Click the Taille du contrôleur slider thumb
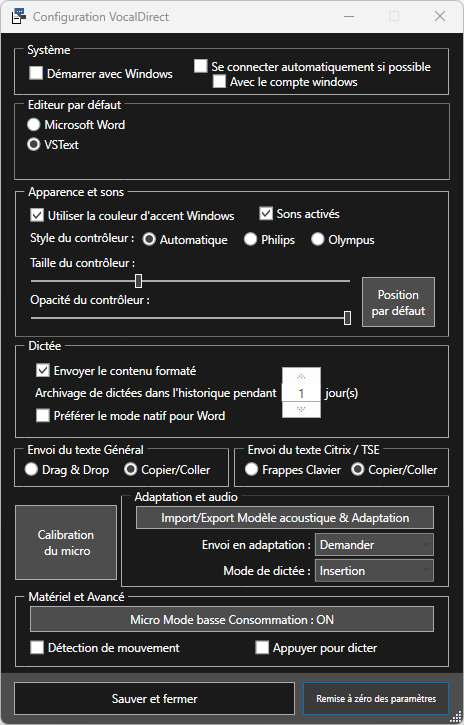Image resolution: width=464 pixels, height=725 pixels. pos(138,281)
